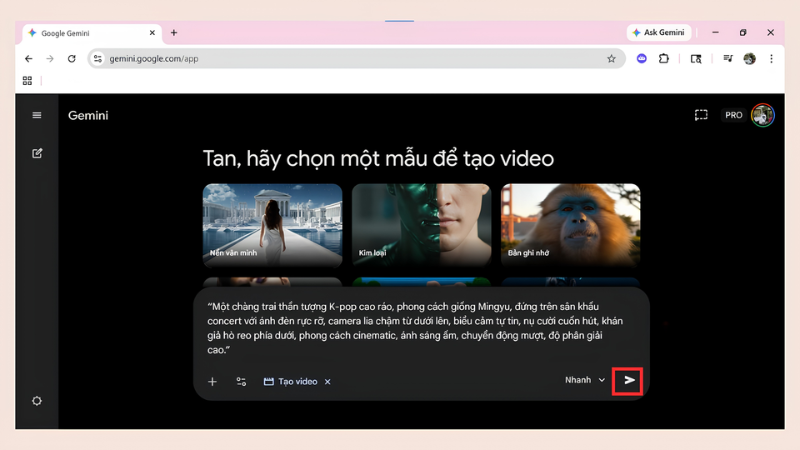Send the prompt with the arrow button

[x=628, y=381]
